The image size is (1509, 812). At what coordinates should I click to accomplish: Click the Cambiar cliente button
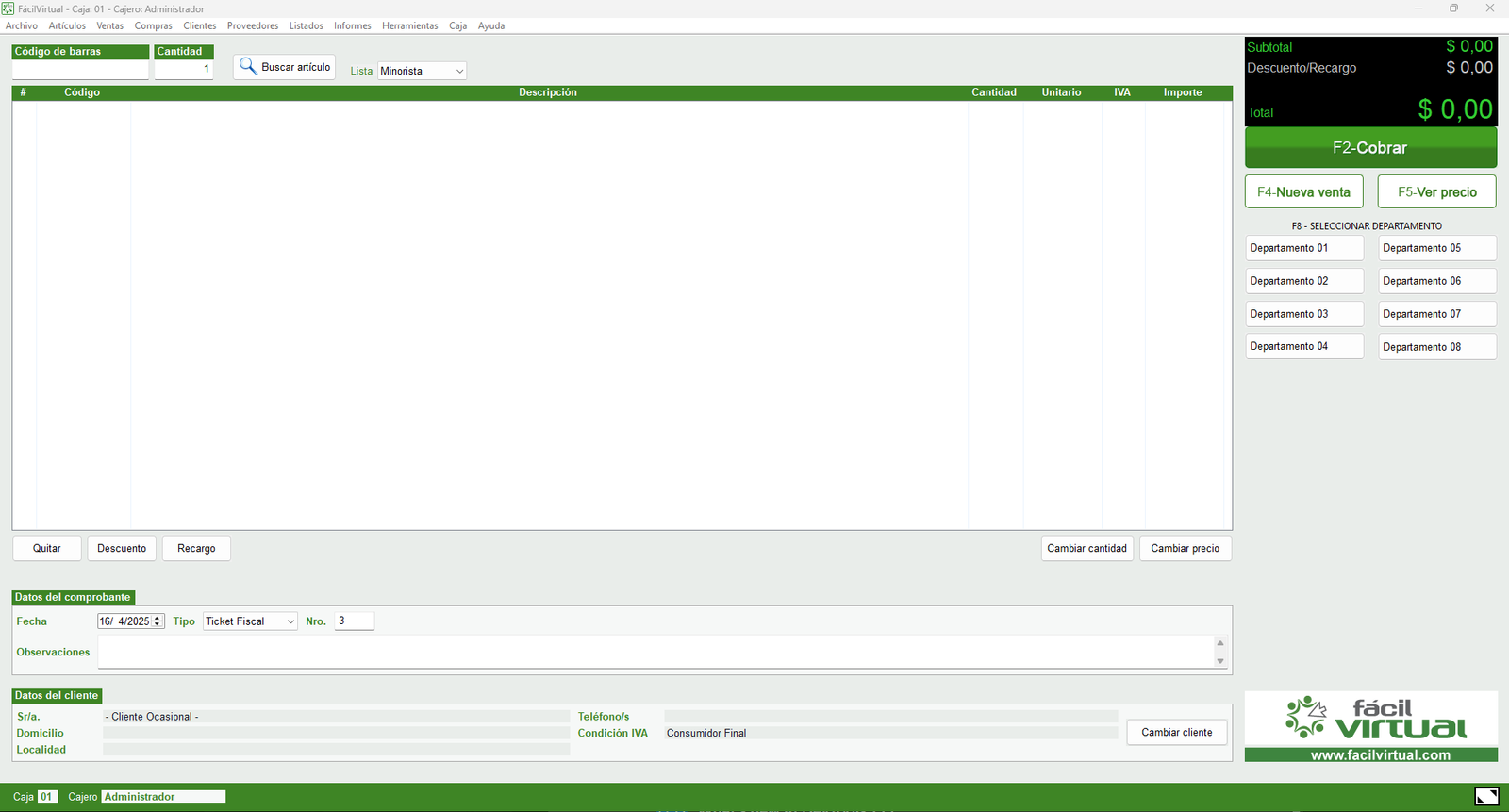tap(1177, 732)
